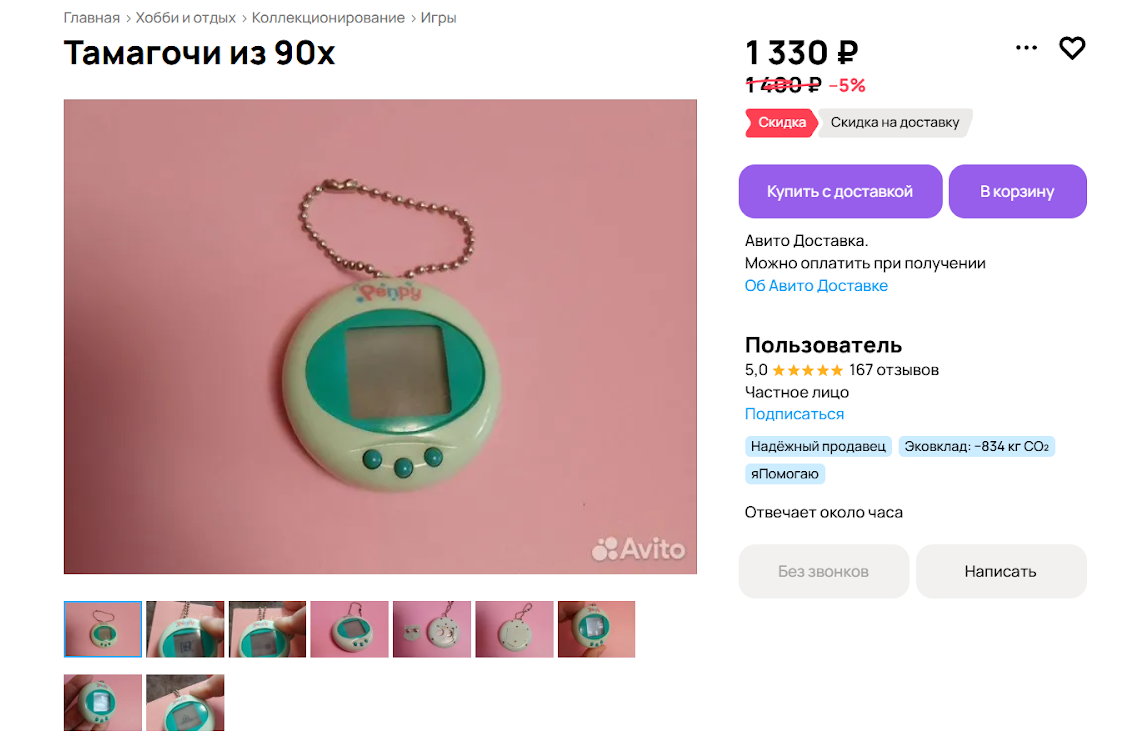This screenshot has height=748, width=1124.
Task: Add listing to favorites with heart icon
Action: coord(1072,48)
